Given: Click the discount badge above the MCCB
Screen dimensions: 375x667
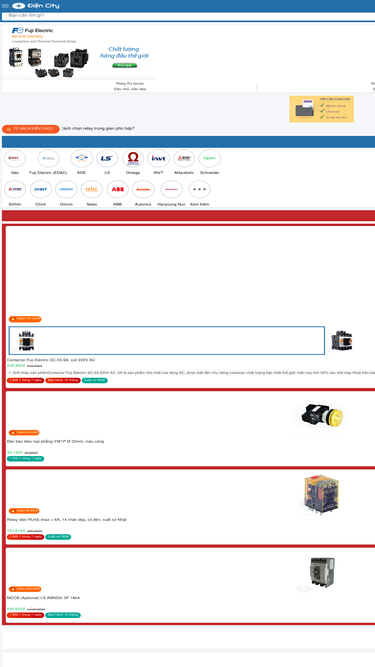Looking at the screenshot, I should pyautogui.click(x=25, y=589).
